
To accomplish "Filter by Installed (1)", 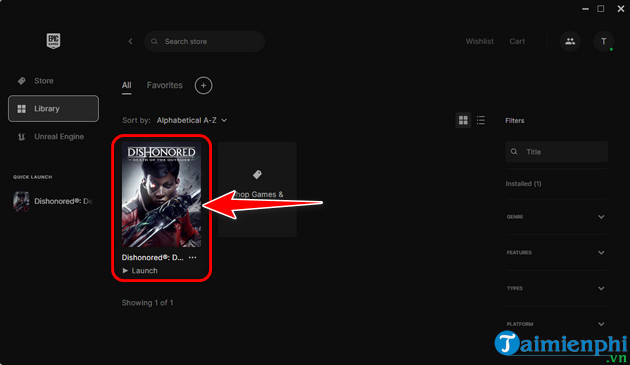I will [x=523, y=184].
